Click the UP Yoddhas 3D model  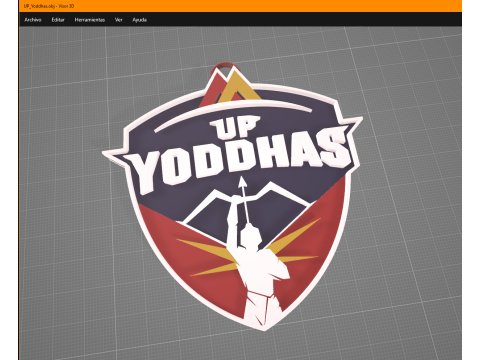pyautogui.click(x=233, y=197)
